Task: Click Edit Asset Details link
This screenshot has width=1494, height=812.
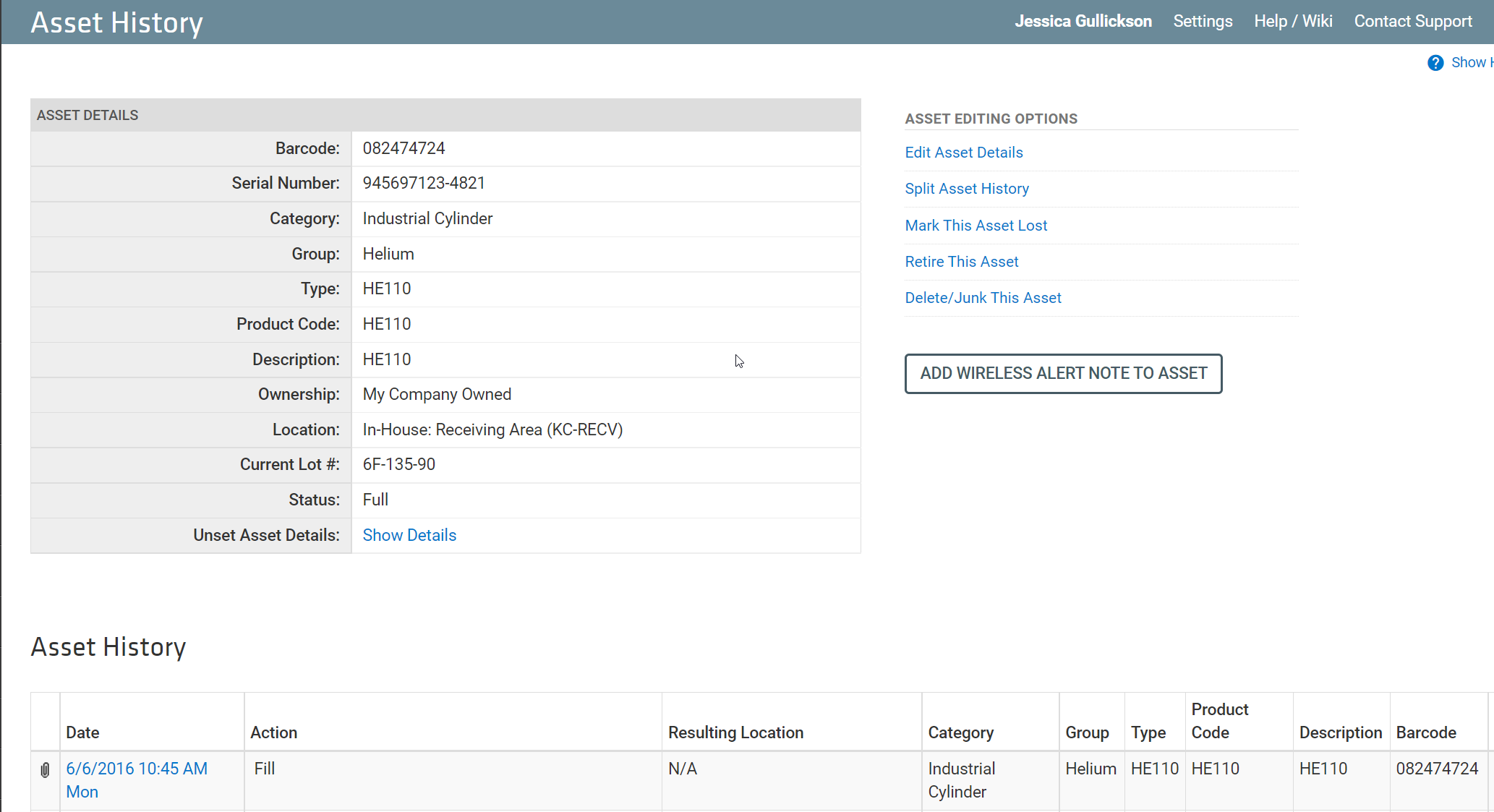Action: [x=964, y=153]
